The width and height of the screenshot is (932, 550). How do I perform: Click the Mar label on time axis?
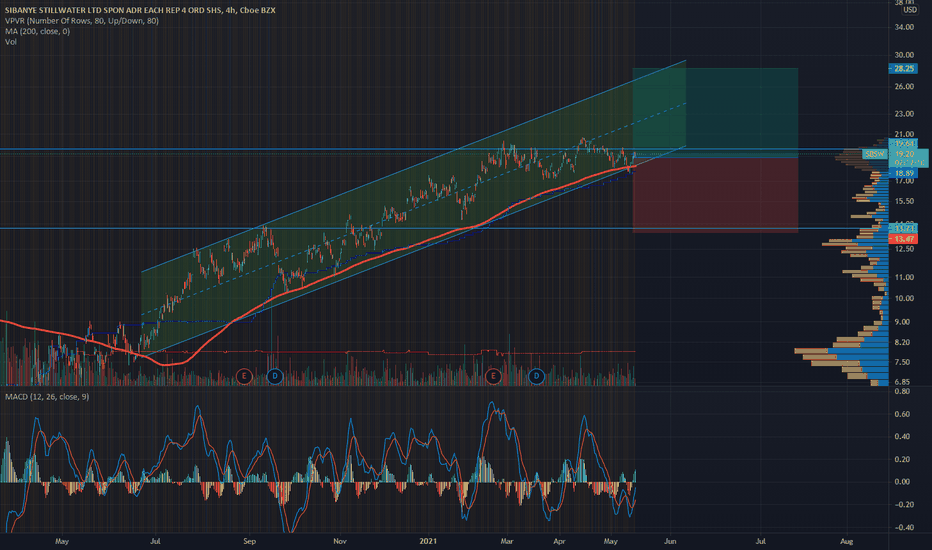[506, 541]
